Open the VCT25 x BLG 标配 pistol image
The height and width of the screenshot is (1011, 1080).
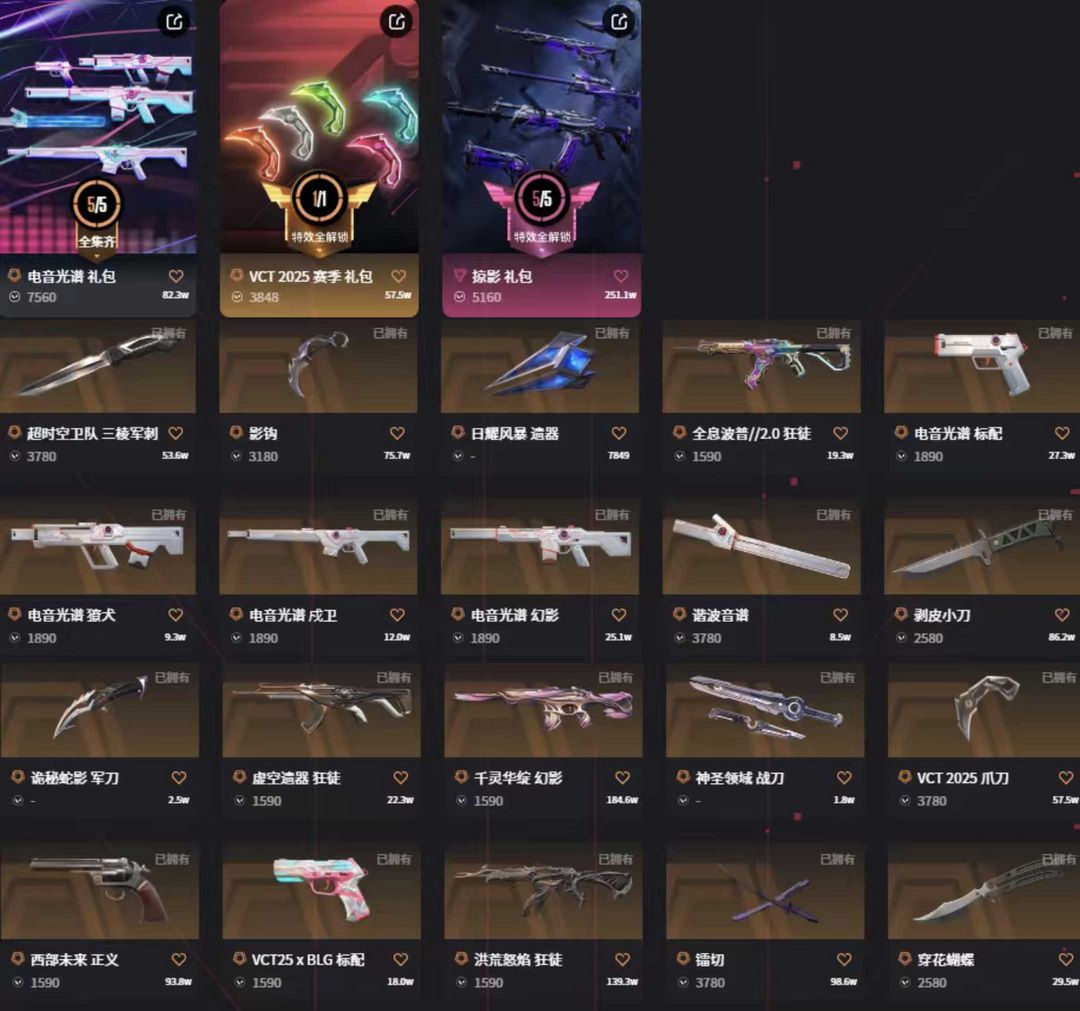pos(321,892)
